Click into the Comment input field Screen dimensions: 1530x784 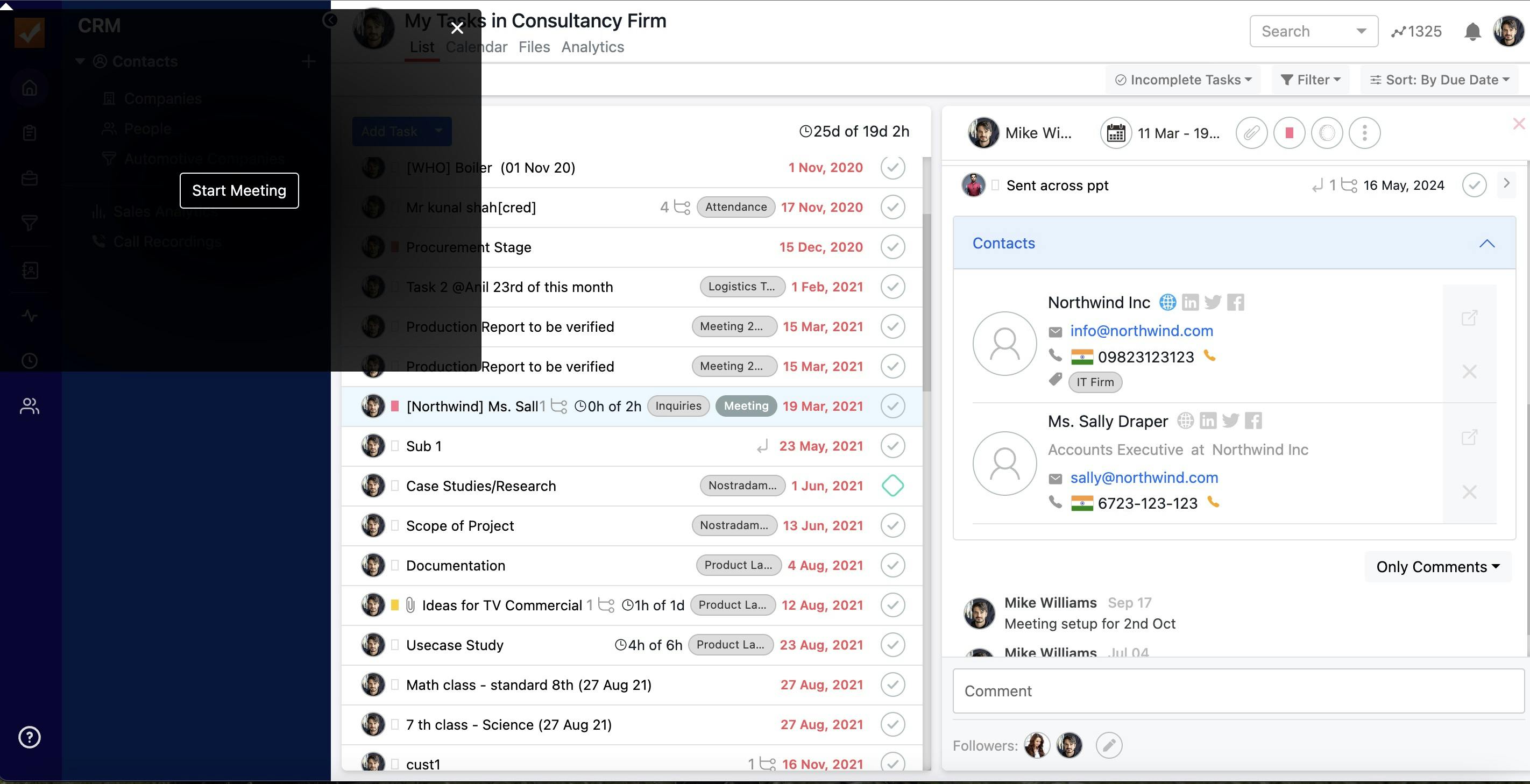pos(1238,691)
